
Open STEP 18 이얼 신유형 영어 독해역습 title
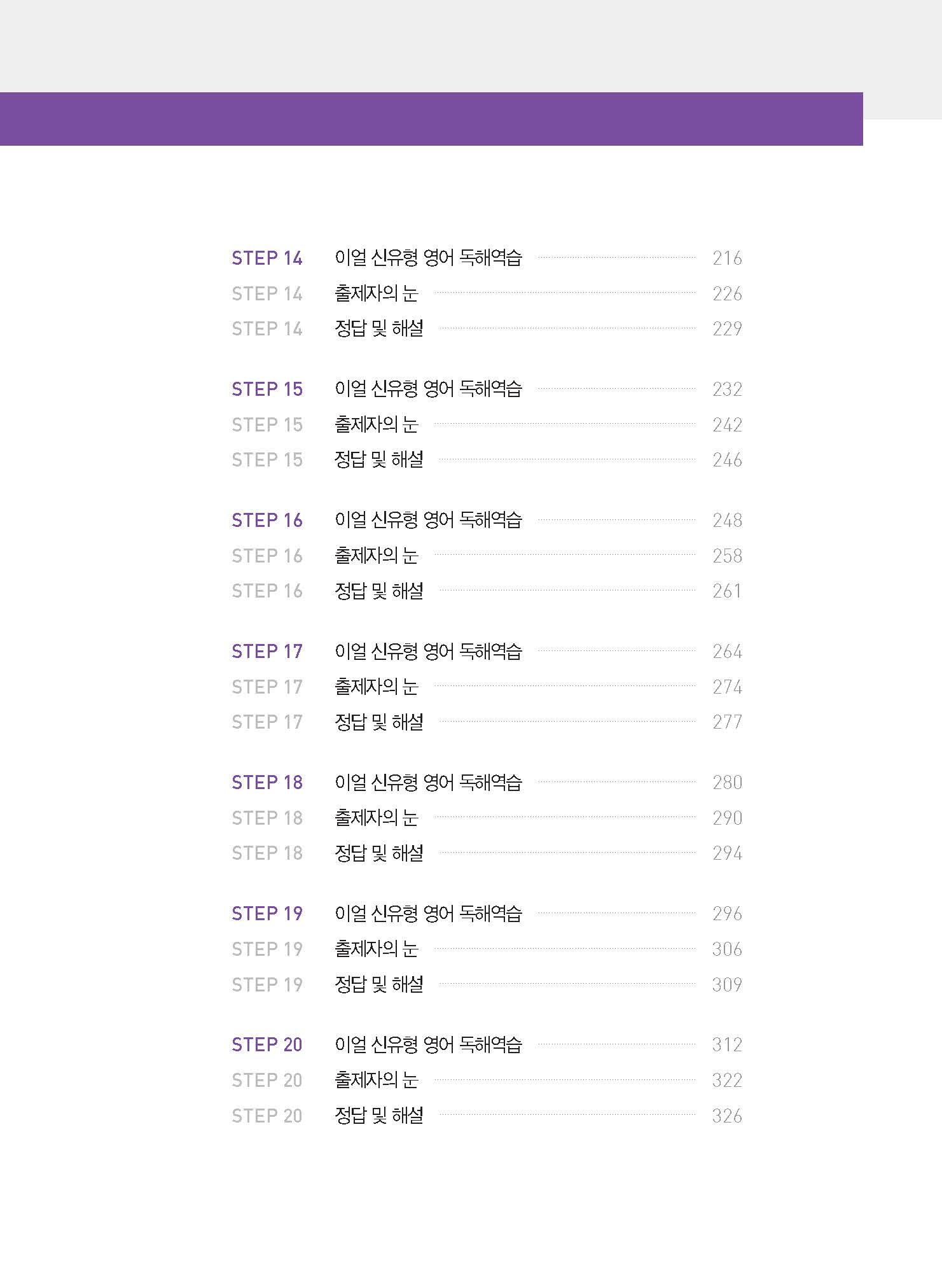(x=428, y=783)
